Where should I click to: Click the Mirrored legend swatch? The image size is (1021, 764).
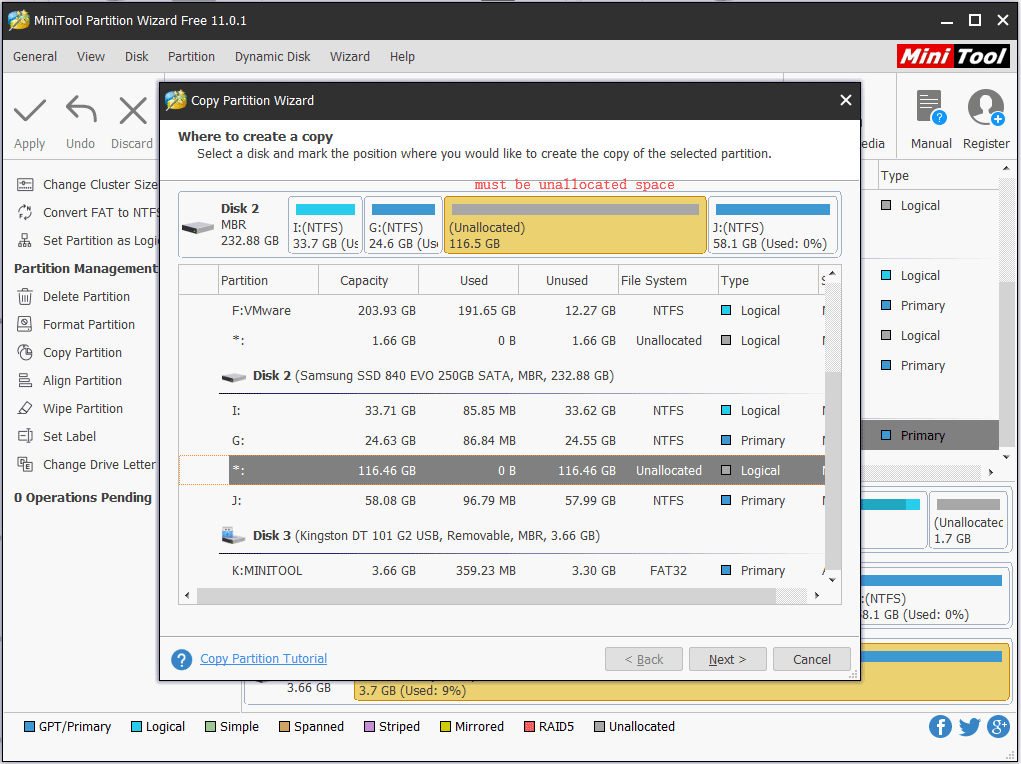[445, 727]
